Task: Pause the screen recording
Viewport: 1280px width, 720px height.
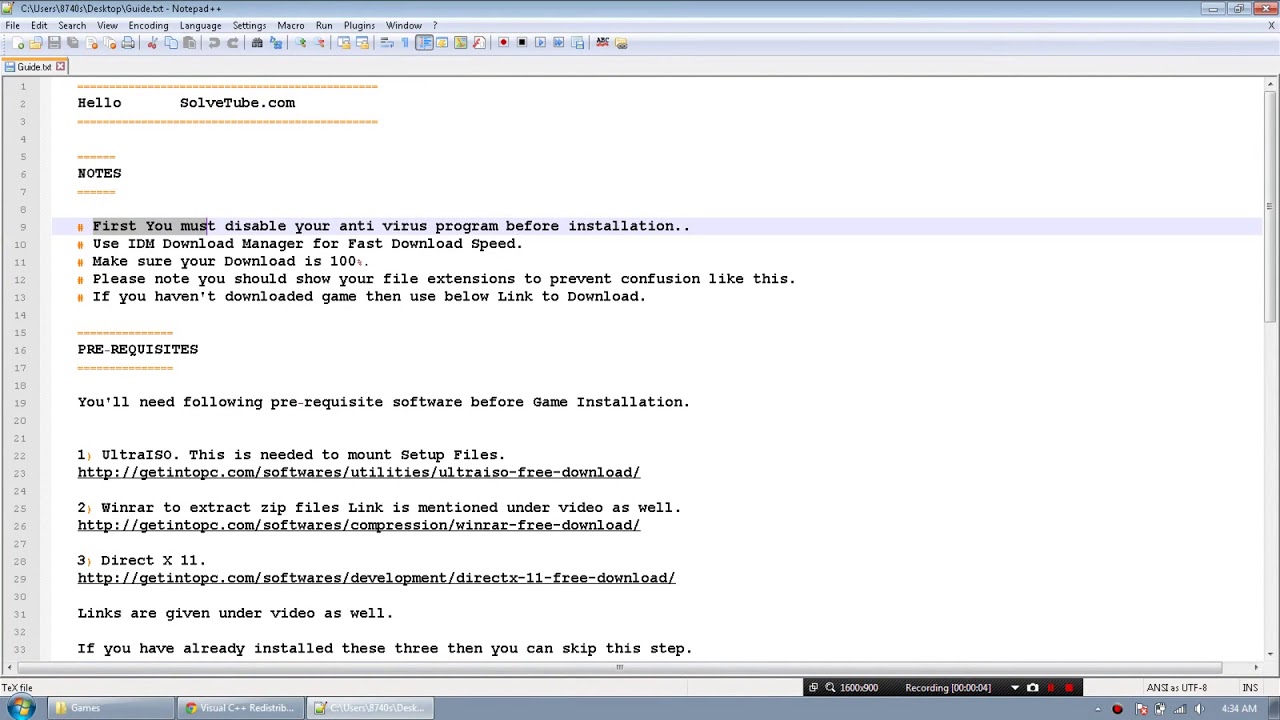Action: tap(1051, 688)
